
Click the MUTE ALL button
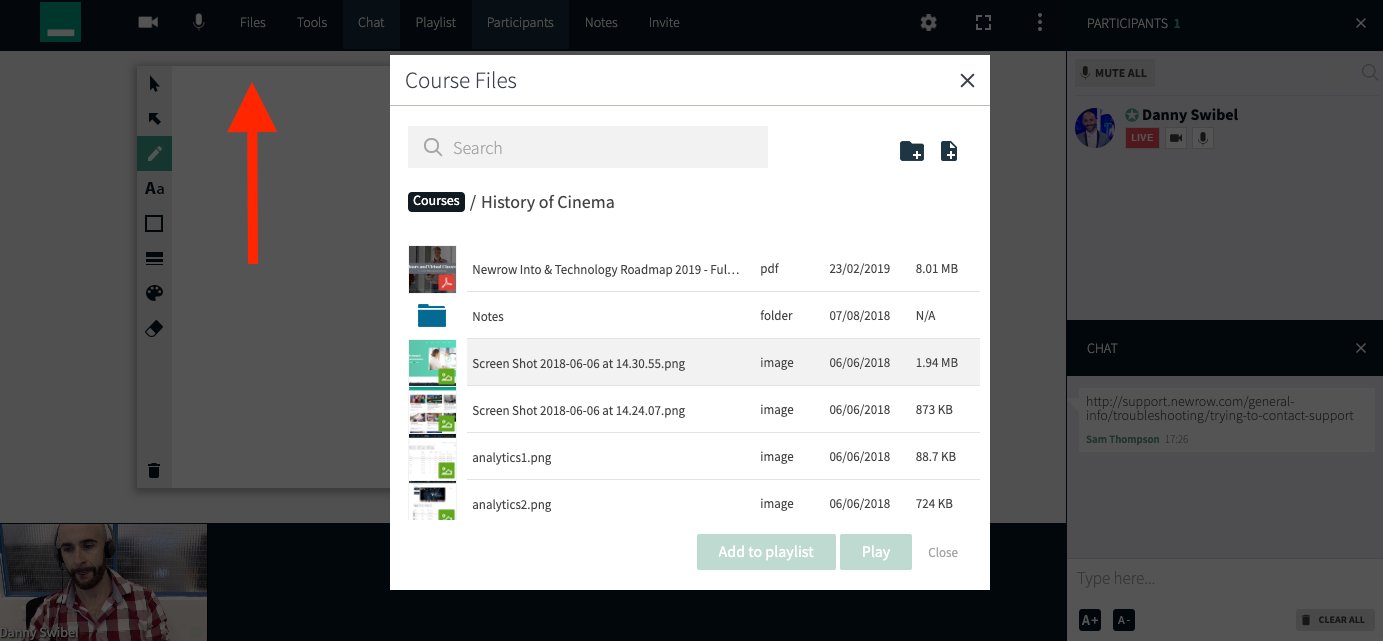click(x=1114, y=73)
